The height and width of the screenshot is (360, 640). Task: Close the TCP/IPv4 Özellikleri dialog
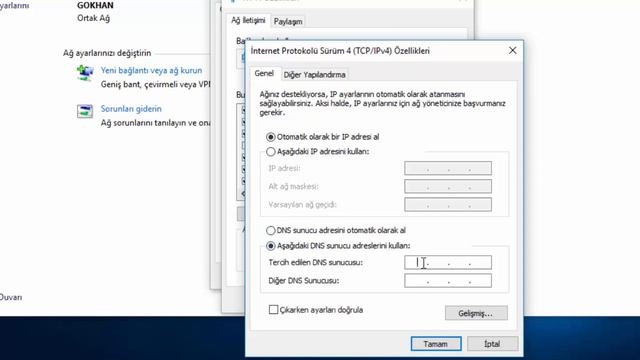[x=513, y=51]
